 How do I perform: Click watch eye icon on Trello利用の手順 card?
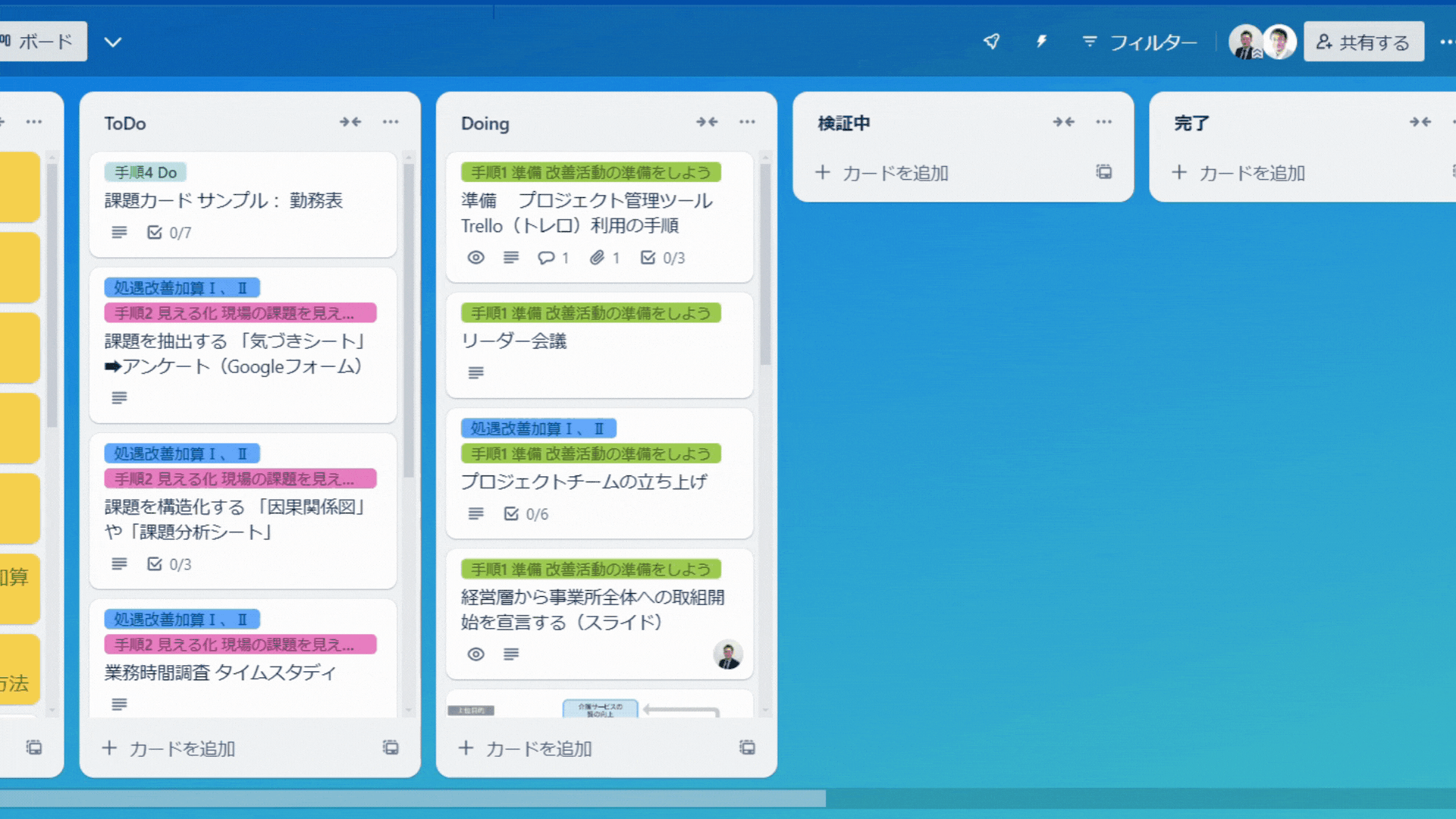point(475,258)
